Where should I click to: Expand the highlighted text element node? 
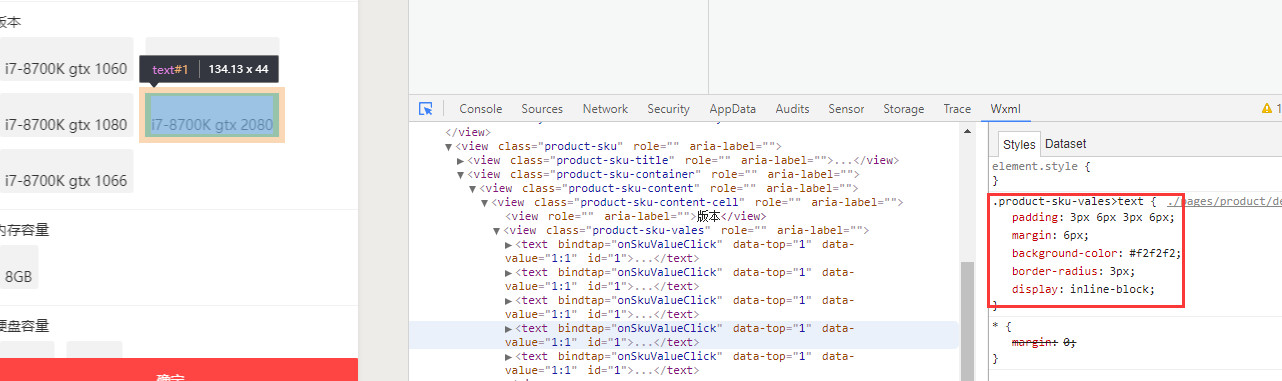tap(508, 328)
